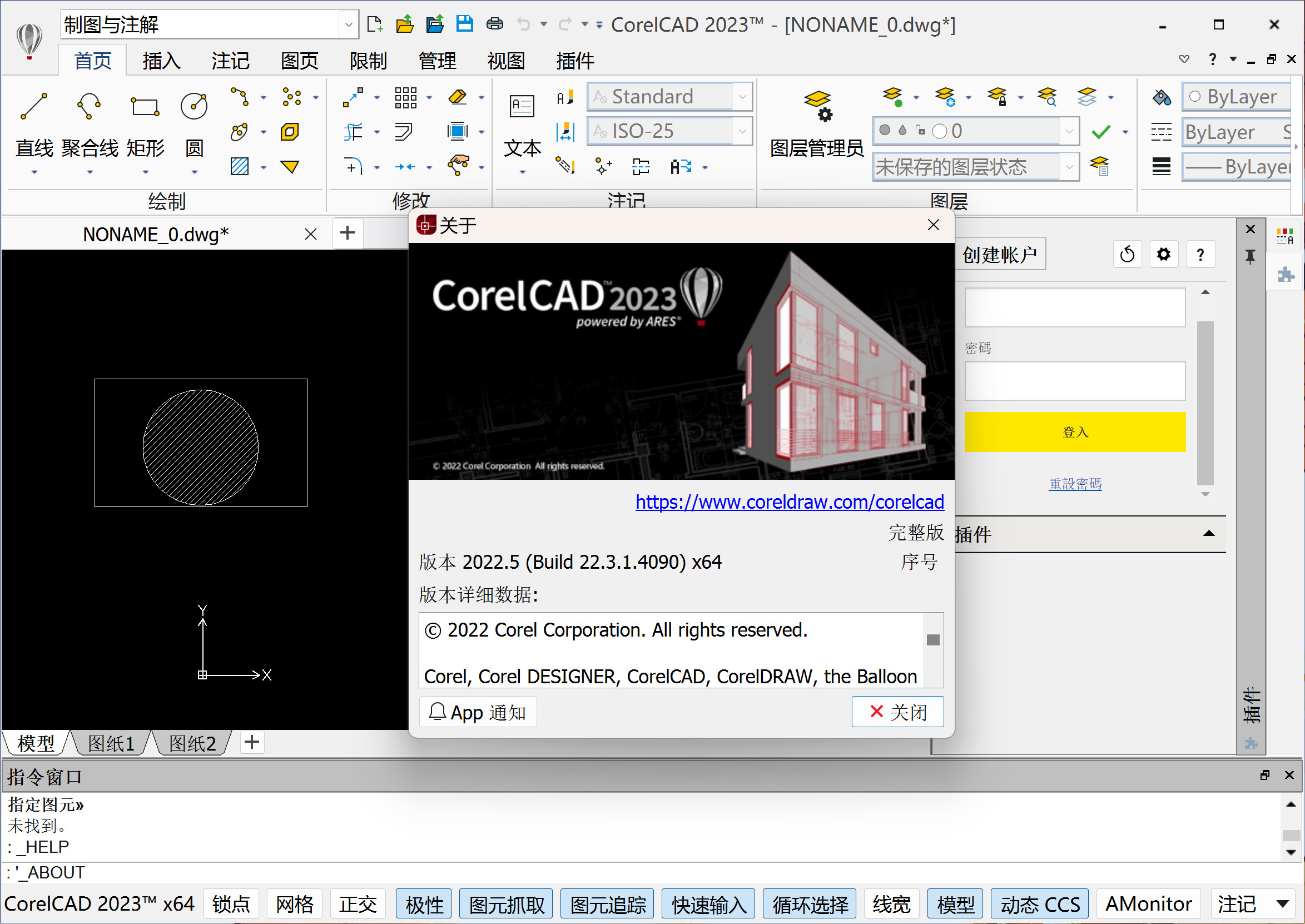1305x924 pixels.
Task: Click the Save icon in quick toolbar
Action: (x=465, y=24)
